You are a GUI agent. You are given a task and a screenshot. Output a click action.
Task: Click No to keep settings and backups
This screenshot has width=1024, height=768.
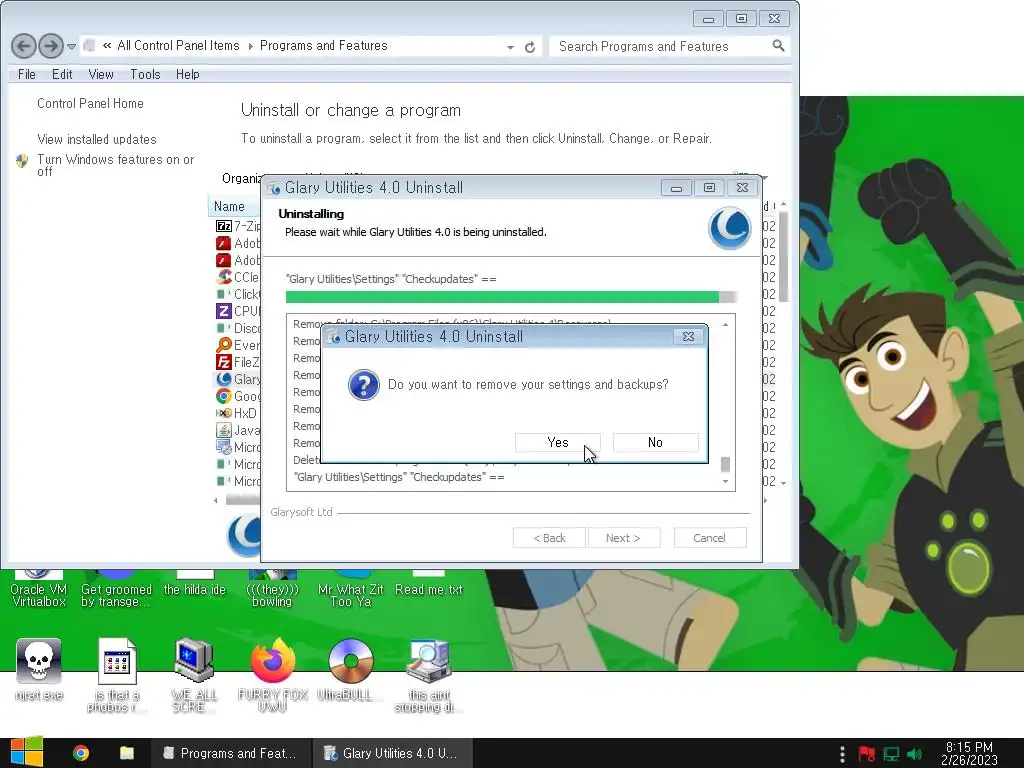pos(655,442)
